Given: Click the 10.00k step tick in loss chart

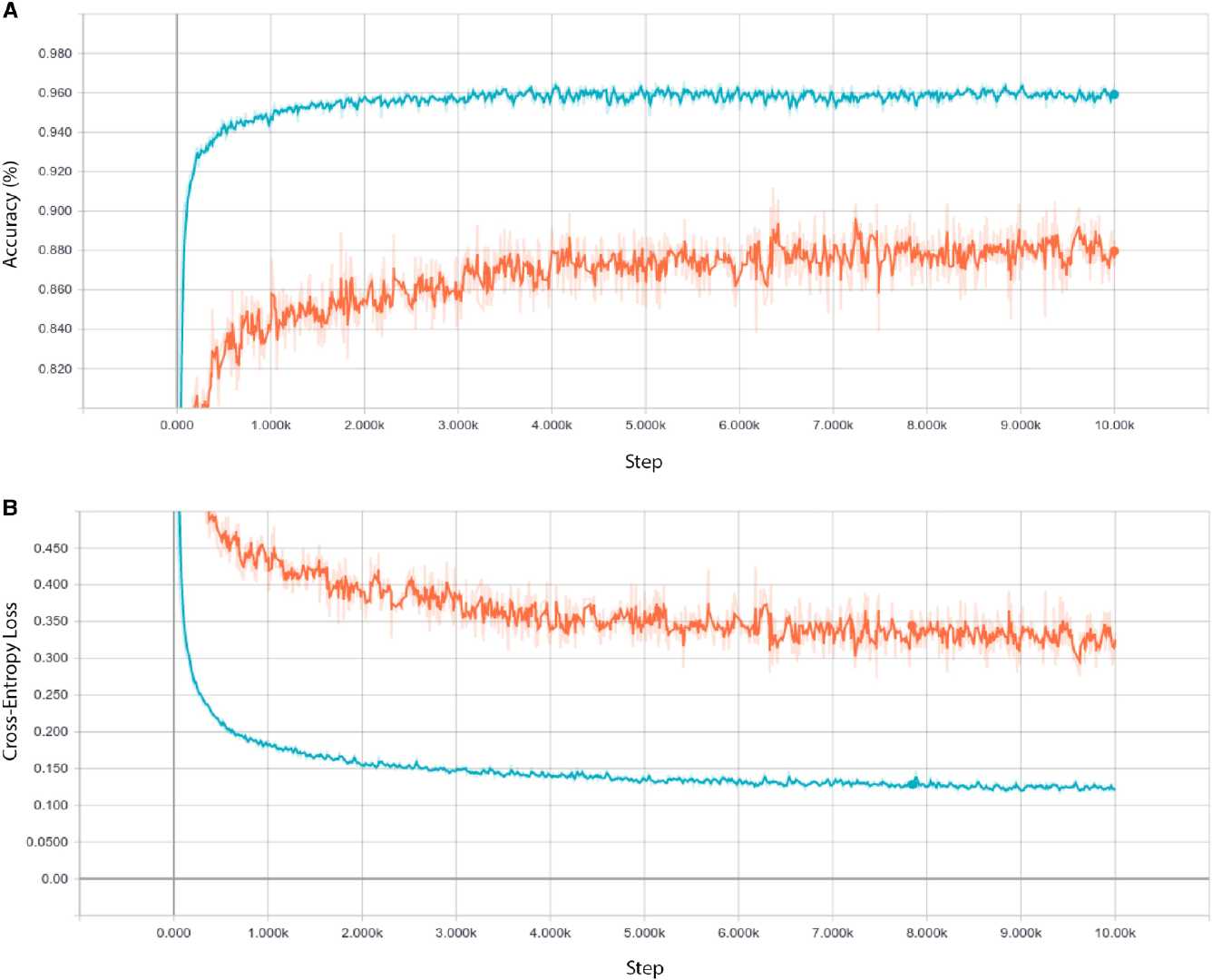Looking at the screenshot, I should click(1115, 933).
